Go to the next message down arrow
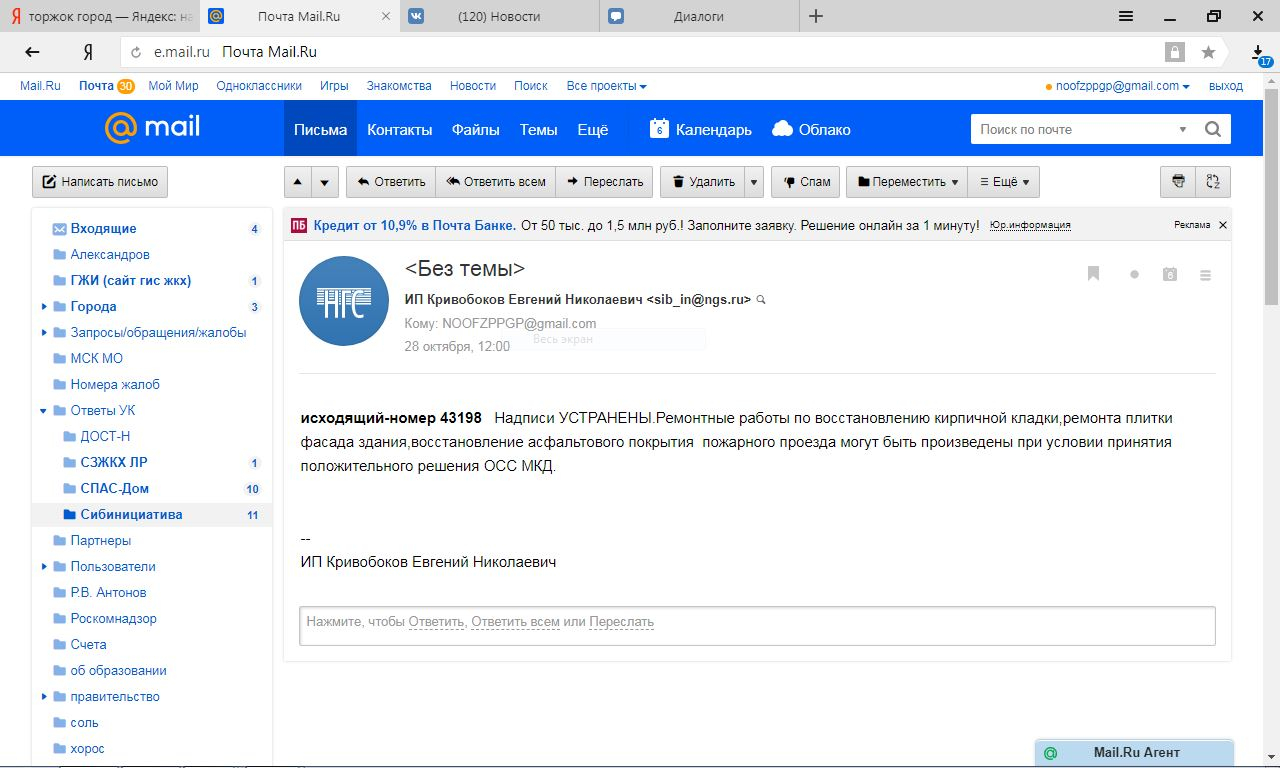This screenshot has height=768, width=1280. click(324, 182)
